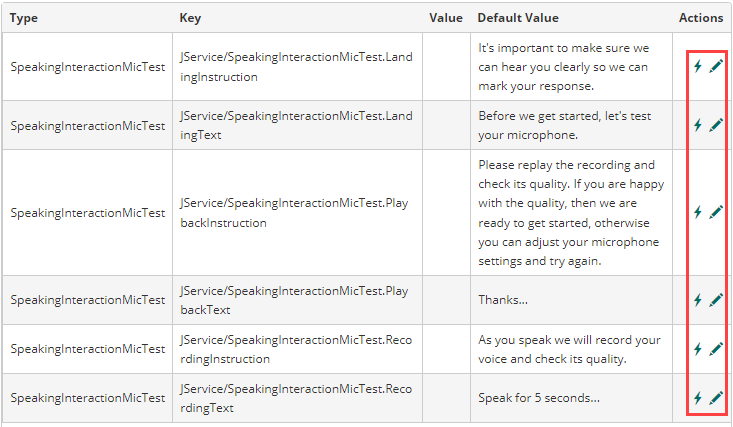Click lightning icon for RecordingText row
Image resolution: width=733 pixels, height=427 pixels.
(x=698, y=398)
